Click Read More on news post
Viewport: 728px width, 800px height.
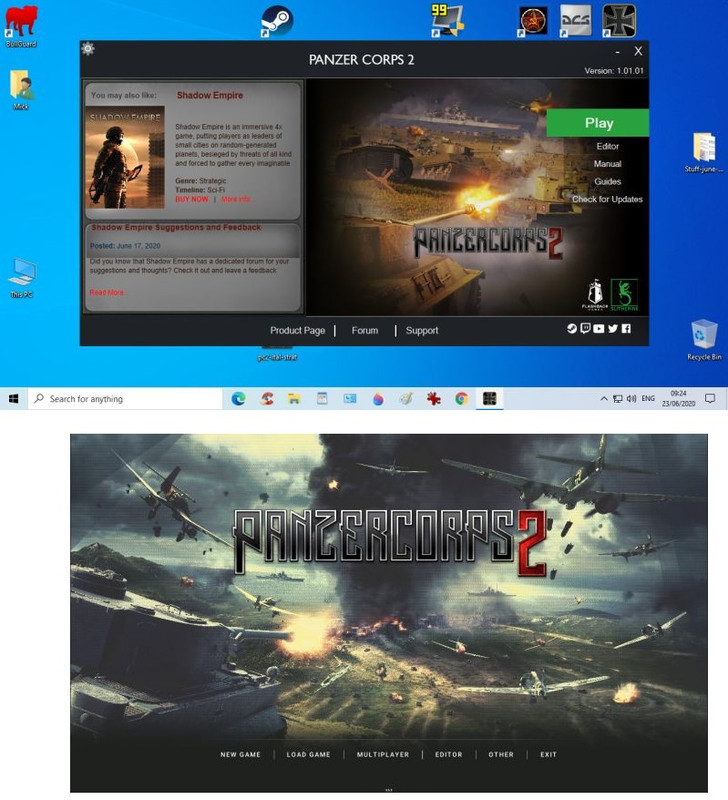click(x=107, y=292)
